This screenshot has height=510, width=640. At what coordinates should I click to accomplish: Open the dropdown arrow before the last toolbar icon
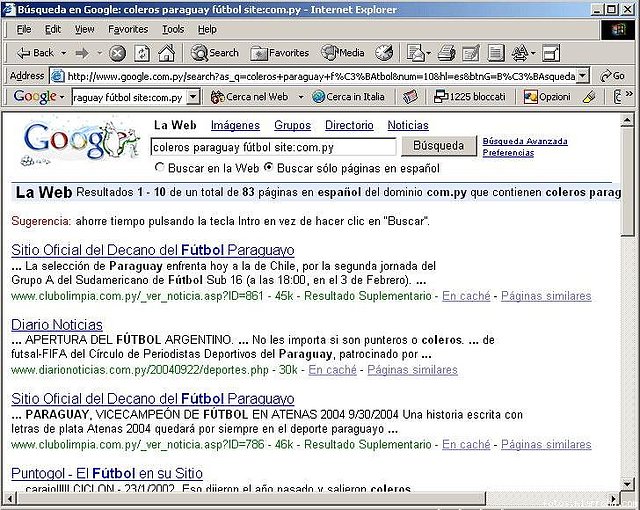533,53
